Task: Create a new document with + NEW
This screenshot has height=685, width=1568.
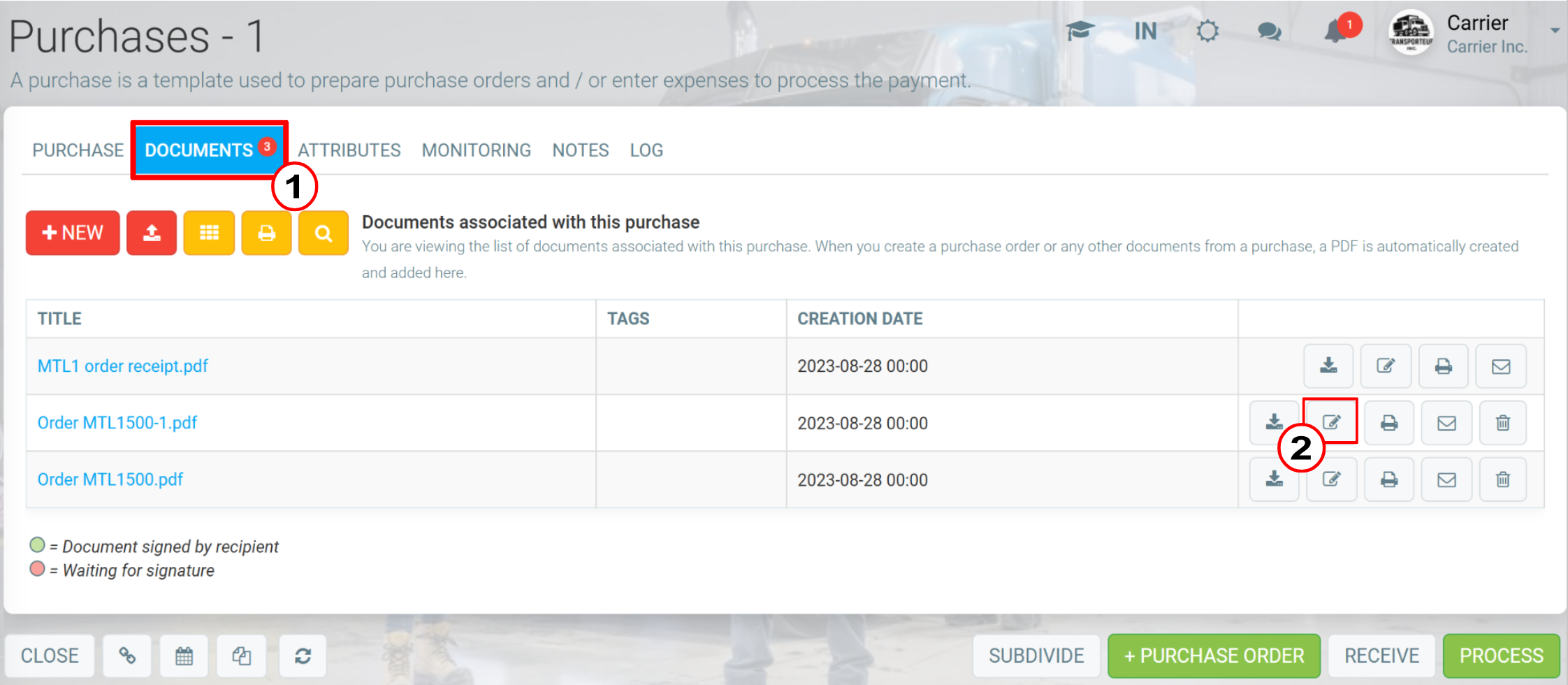Action: (x=73, y=233)
